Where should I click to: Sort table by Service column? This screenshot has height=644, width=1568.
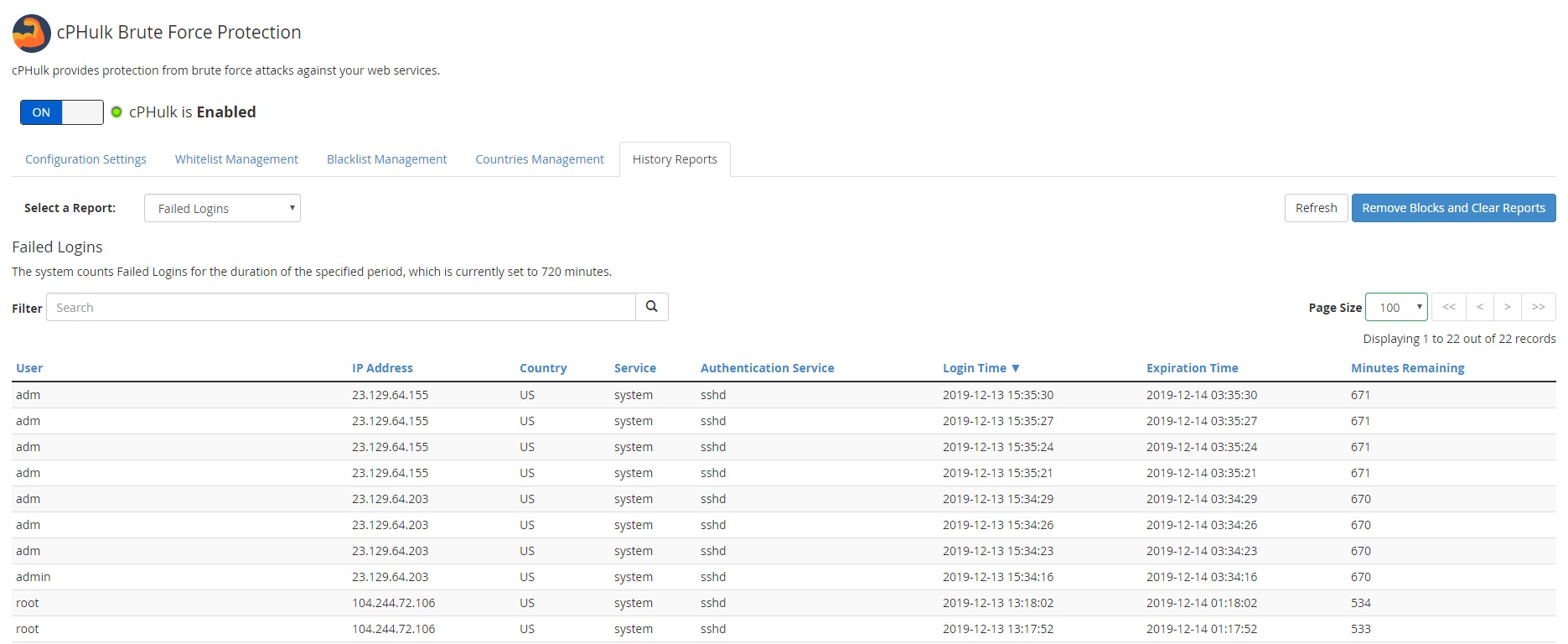click(x=635, y=368)
